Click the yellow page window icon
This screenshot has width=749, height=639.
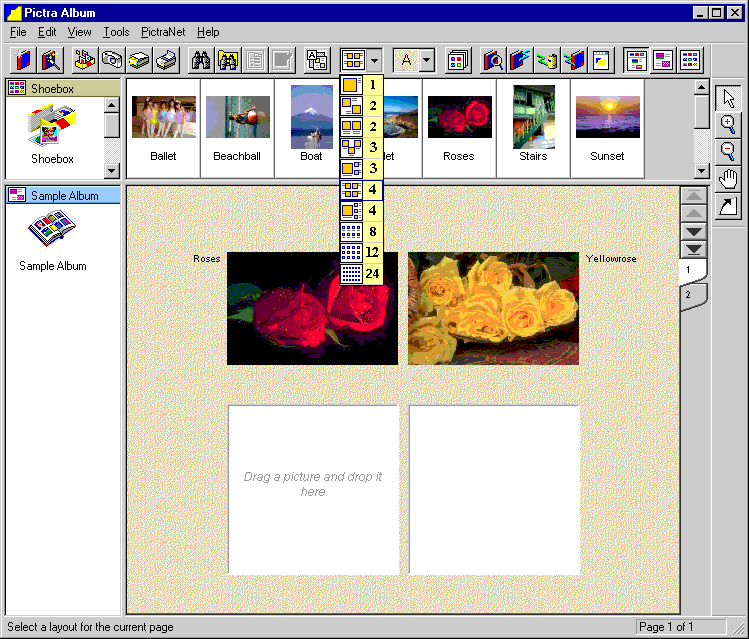coord(600,60)
